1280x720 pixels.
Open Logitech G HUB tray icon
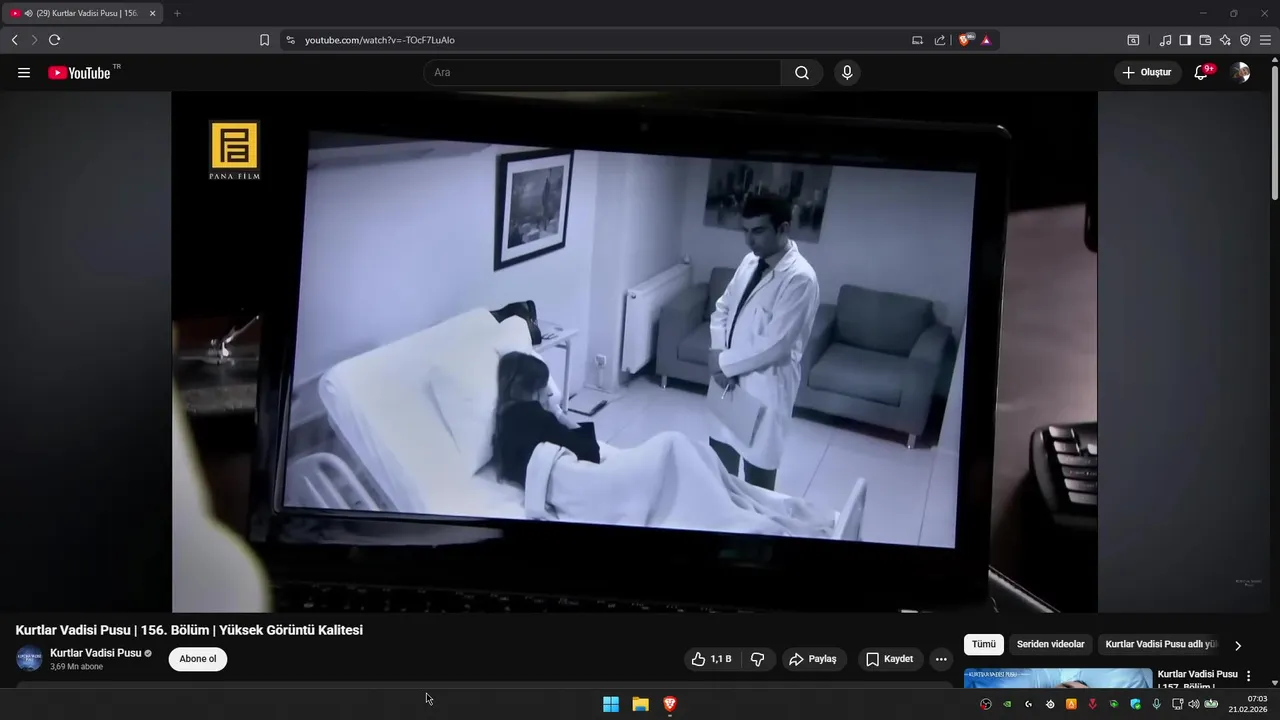click(x=1028, y=704)
